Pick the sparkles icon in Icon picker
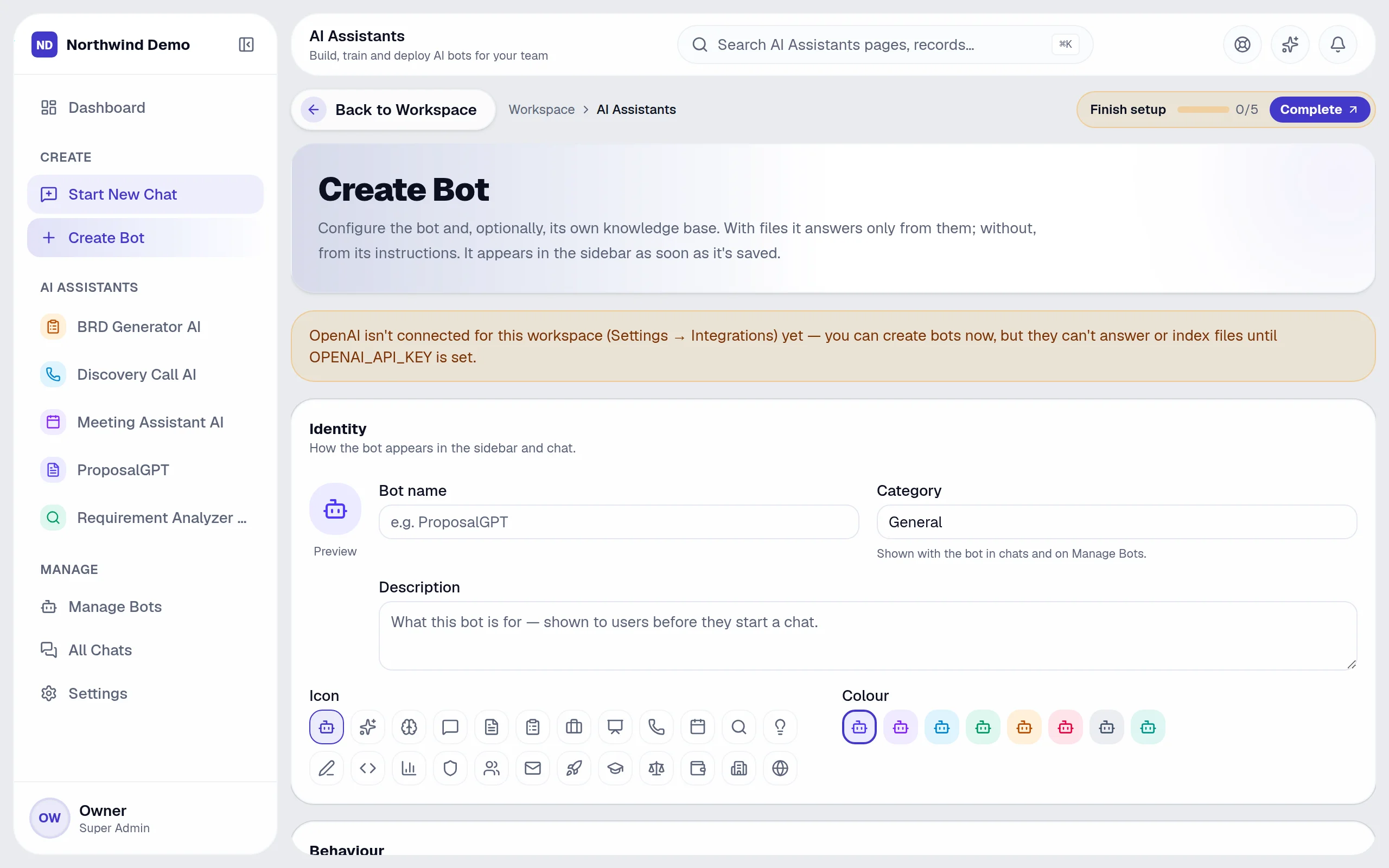Image resolution: width=1389 pixels, height=868 pixels. 367,727
